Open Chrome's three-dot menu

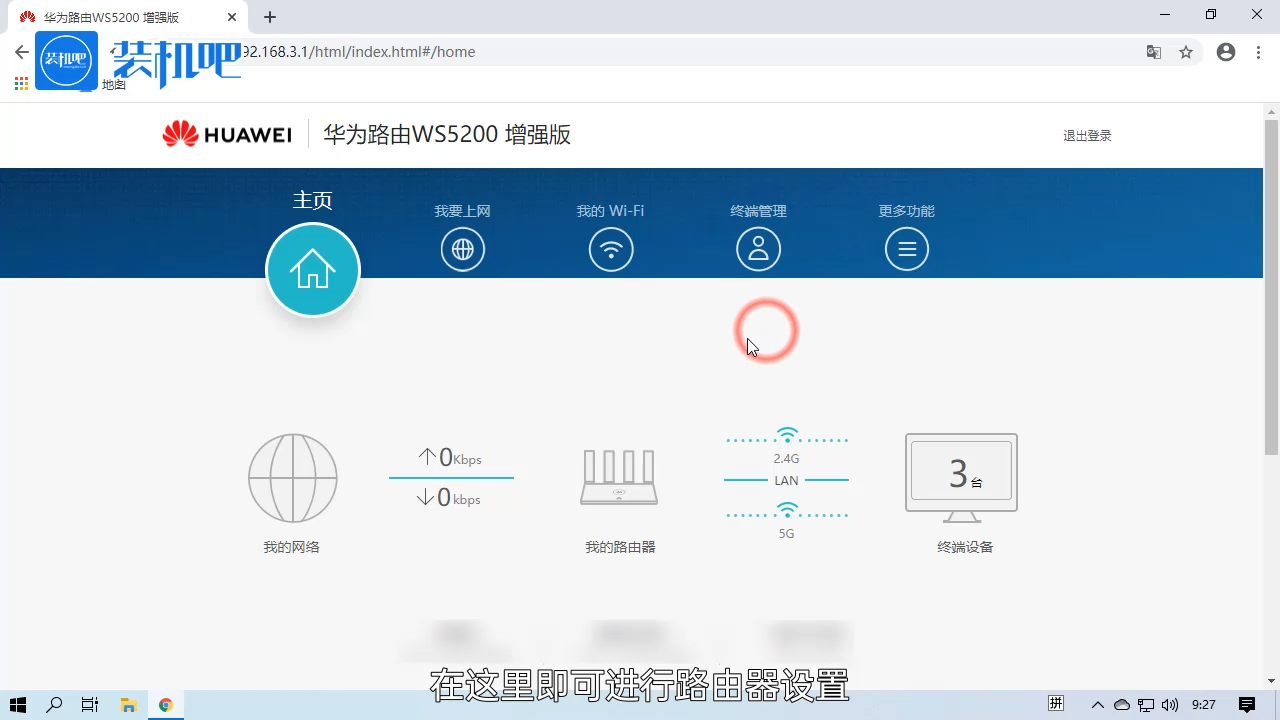[x=1258, y=52]
